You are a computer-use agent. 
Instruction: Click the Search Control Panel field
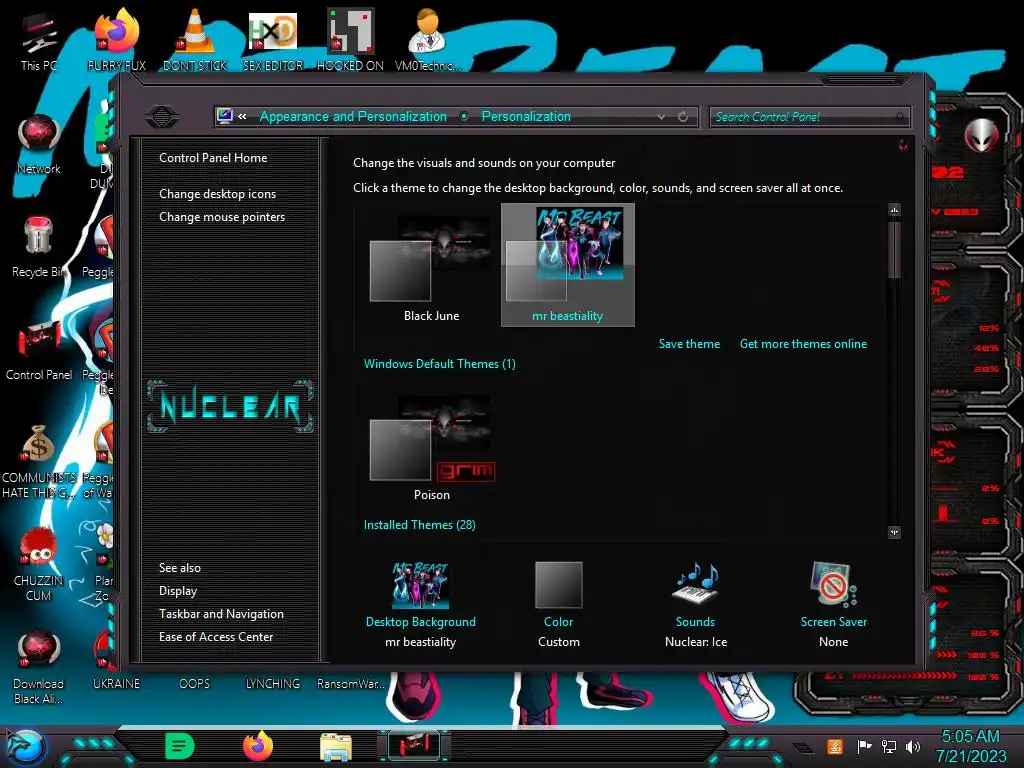click(809, 117)
